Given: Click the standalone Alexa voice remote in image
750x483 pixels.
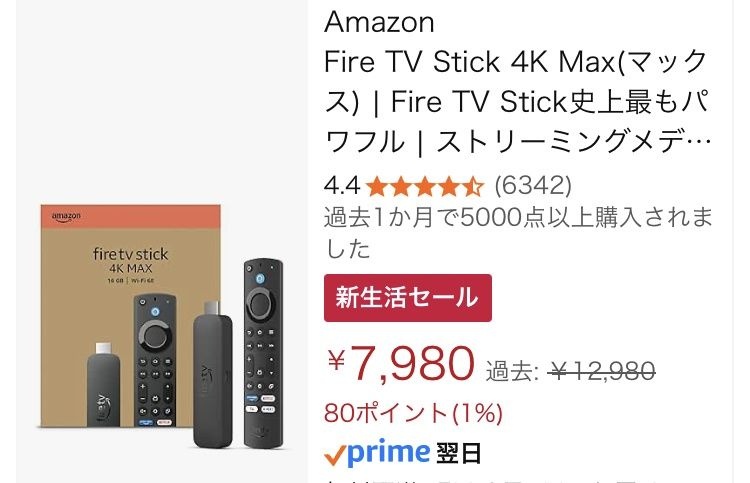Looking at the screenshot, I should pyautogui.click(x=263, y=353).
